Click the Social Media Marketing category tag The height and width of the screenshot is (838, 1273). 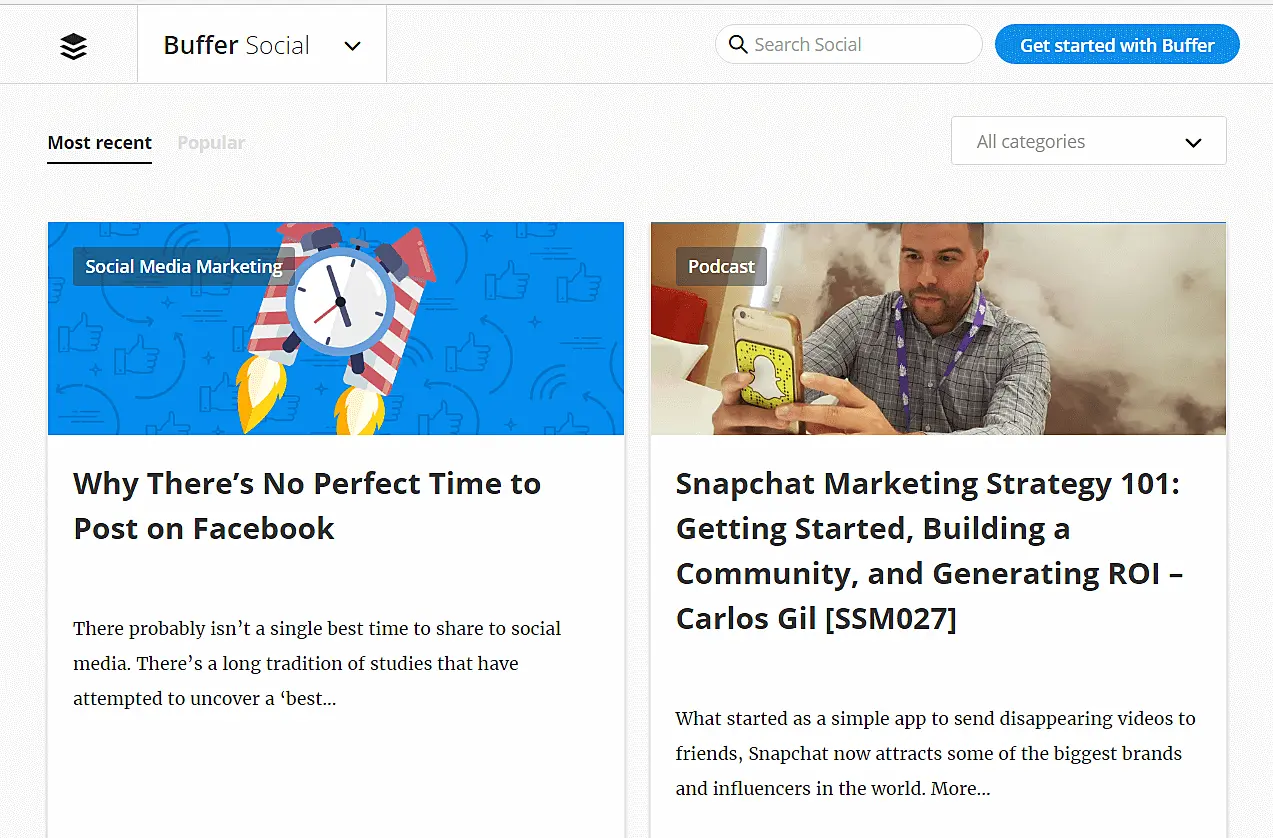pos(183,267)
